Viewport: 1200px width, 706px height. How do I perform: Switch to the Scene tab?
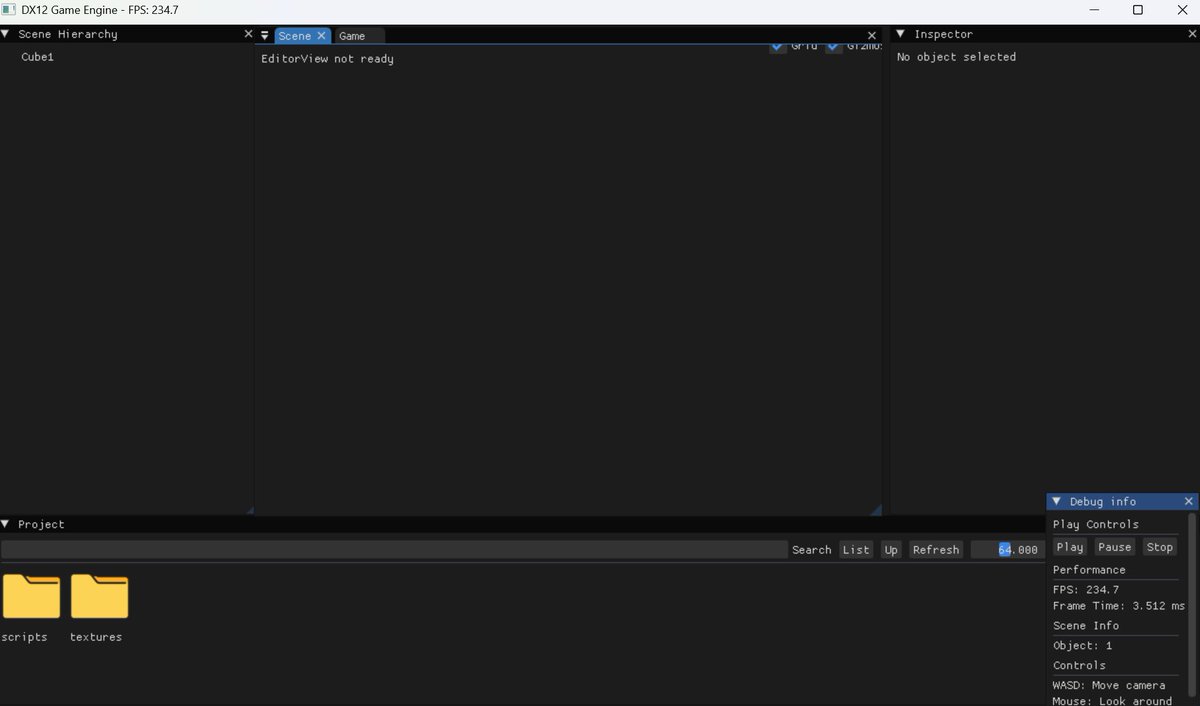(x=295, y=36)
